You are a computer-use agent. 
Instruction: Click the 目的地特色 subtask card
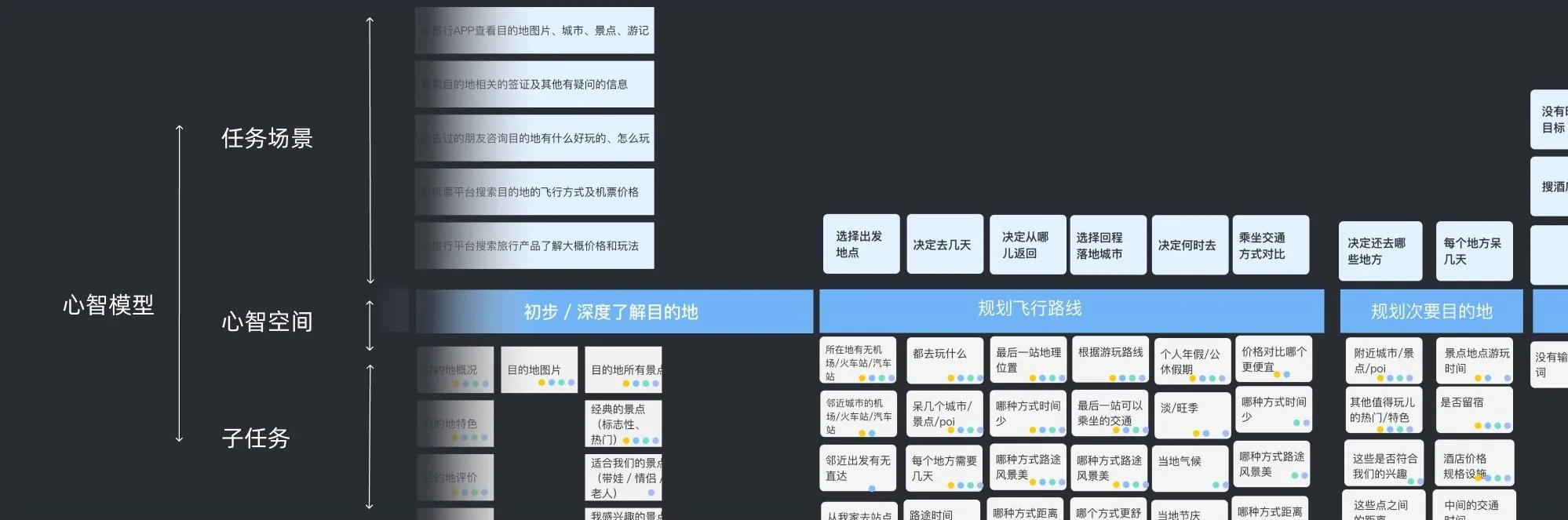[x=455, y=424]
